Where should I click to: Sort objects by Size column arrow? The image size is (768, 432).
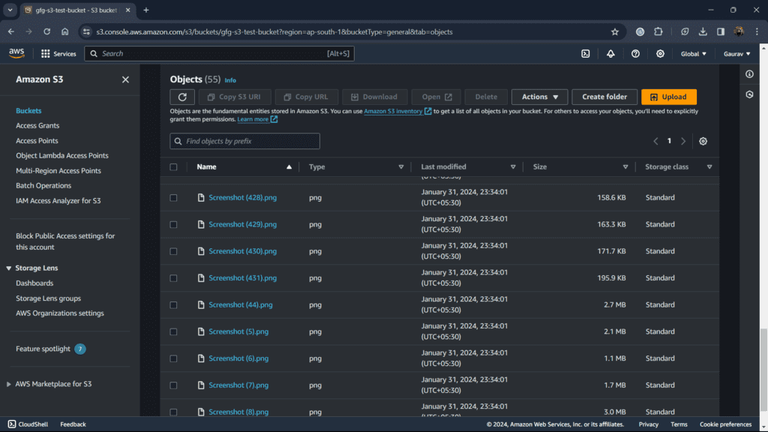(x=625, y=167)
